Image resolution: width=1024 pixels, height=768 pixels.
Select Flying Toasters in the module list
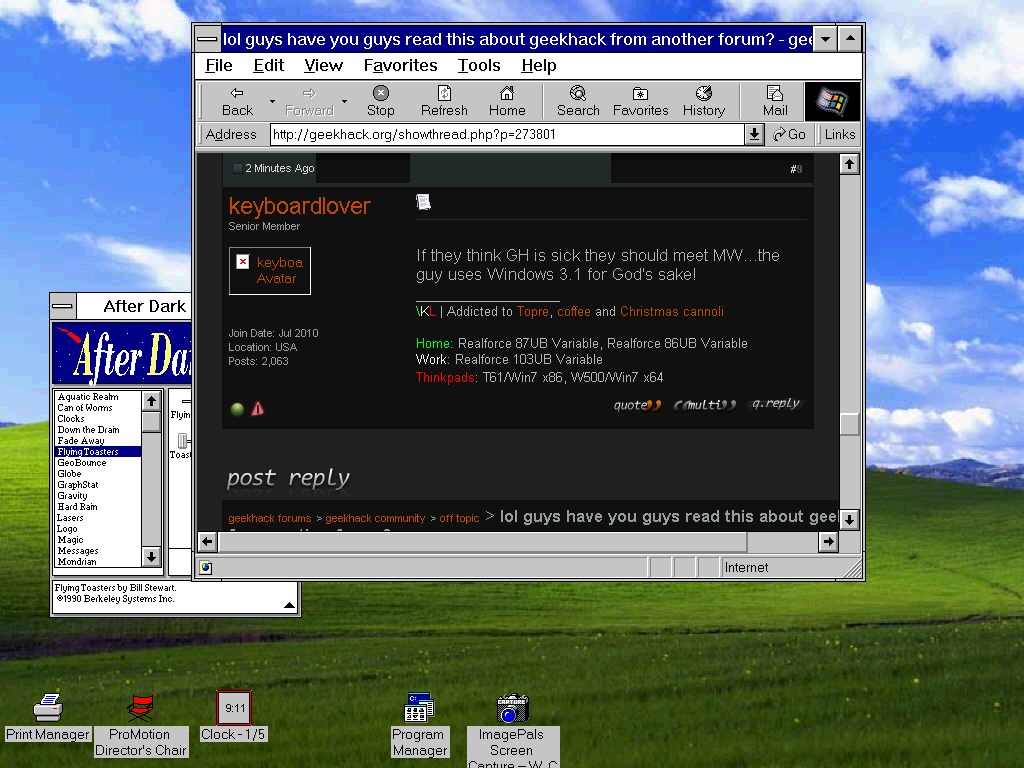(x=88, y=452)
